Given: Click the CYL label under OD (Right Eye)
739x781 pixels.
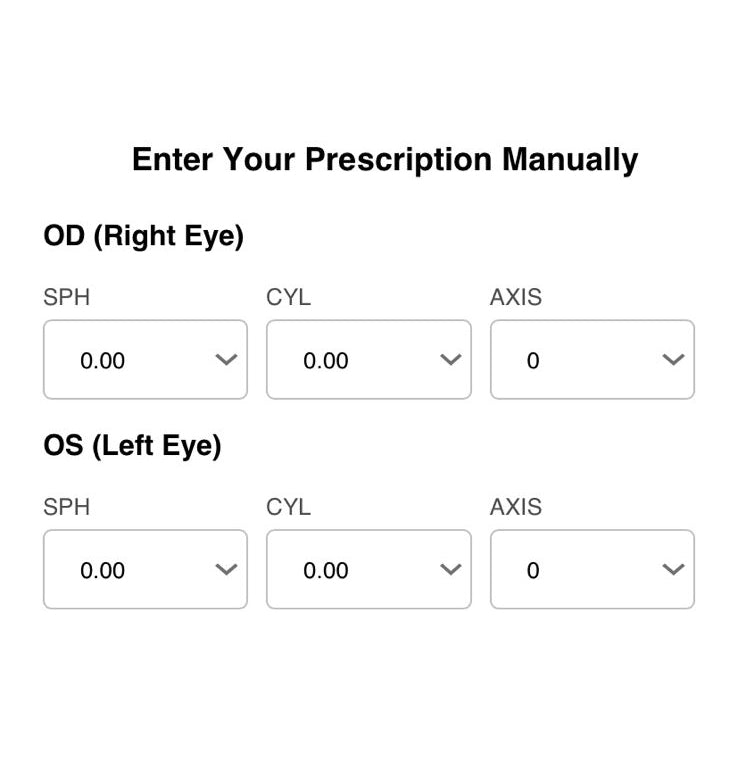Looking at the screenshot, I should (x=288, y=297).
